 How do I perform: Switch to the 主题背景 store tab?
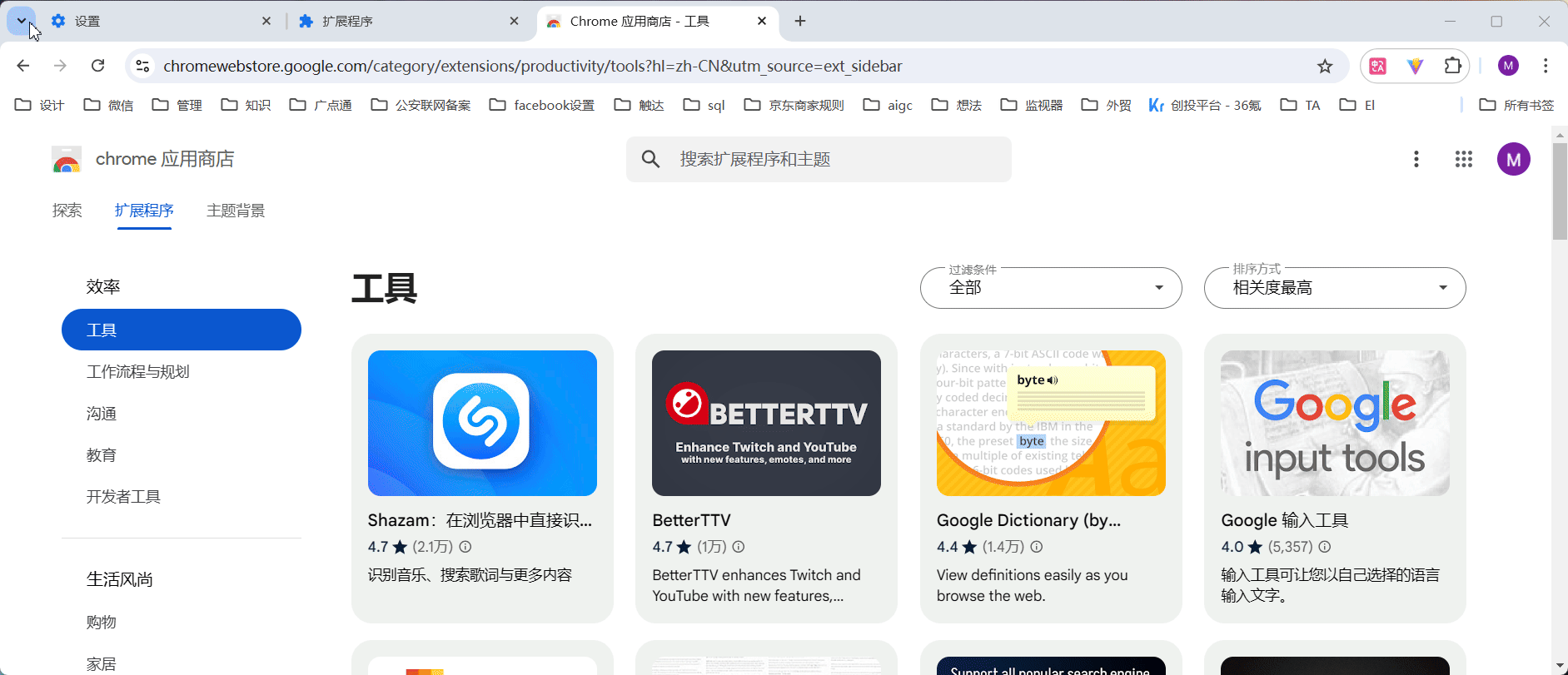tap(236, 211)
